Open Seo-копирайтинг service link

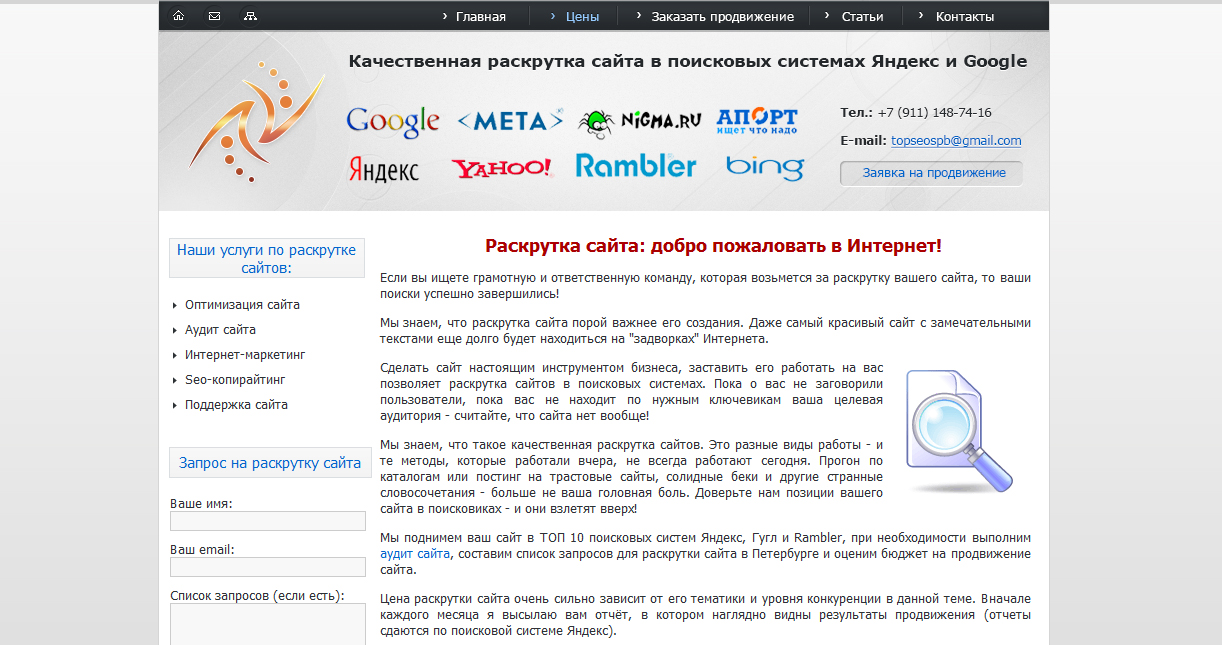pos(235,380)
